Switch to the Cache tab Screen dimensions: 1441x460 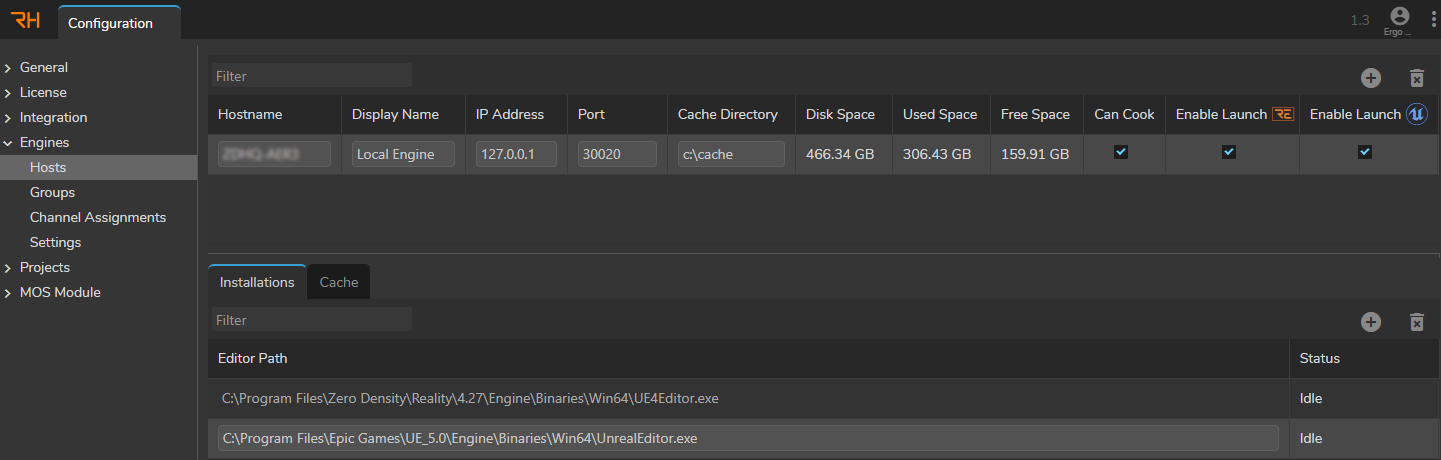[338, 282]
